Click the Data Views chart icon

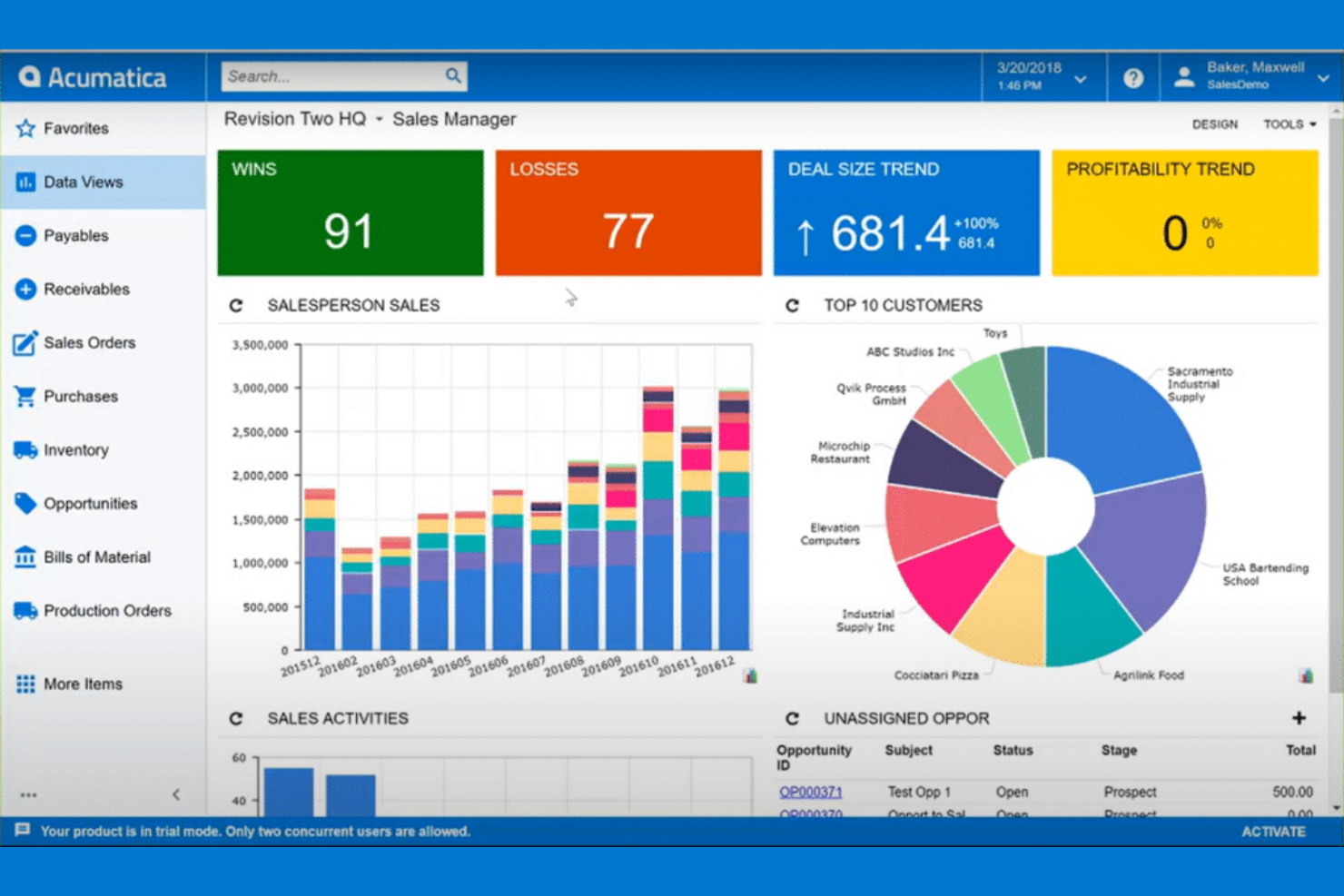[x=25, y=182]
